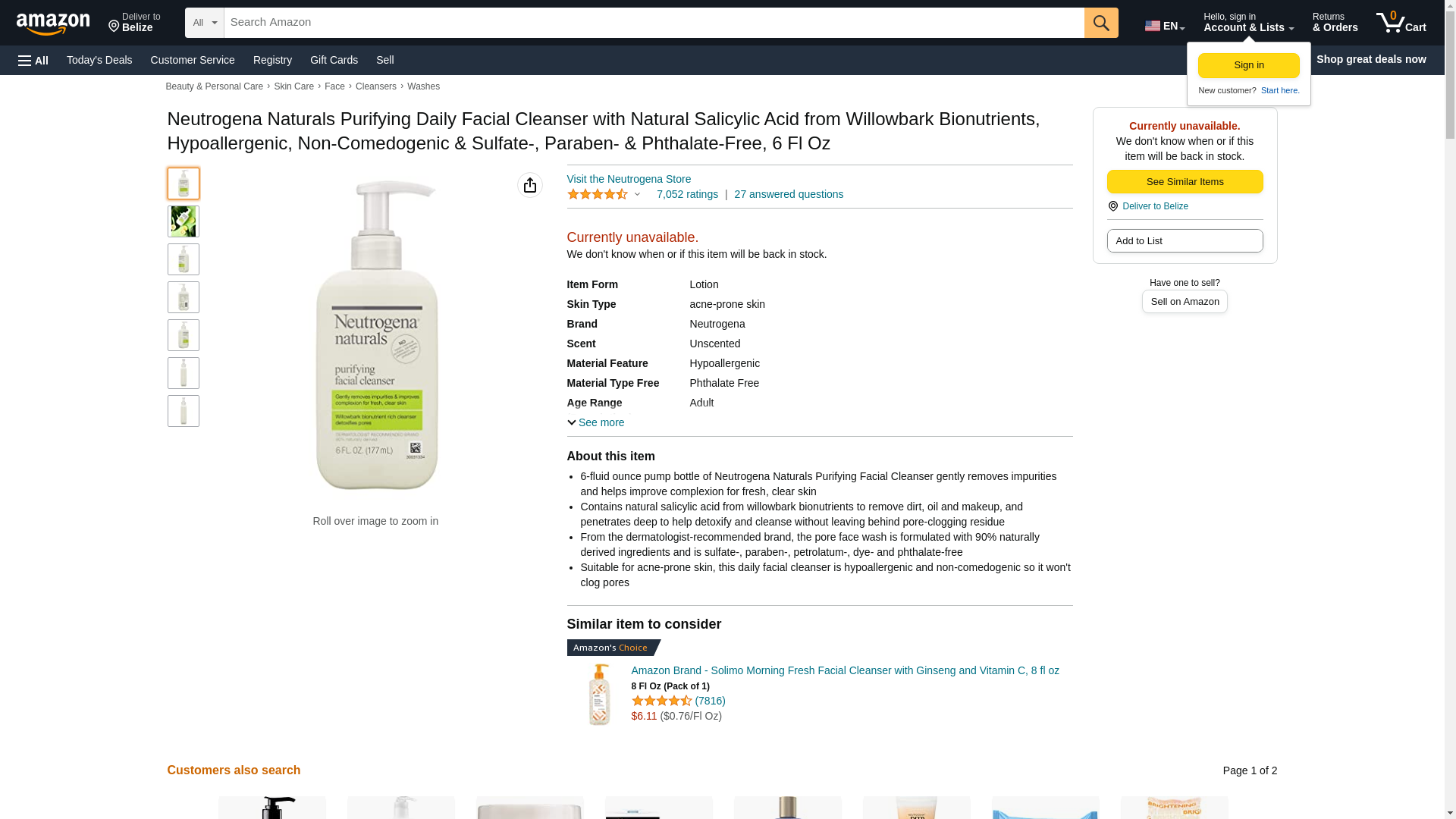Click the Search Amazon input field
Image resolution: width=1456 pixels, height=819 pixels.
coord(654,23)
